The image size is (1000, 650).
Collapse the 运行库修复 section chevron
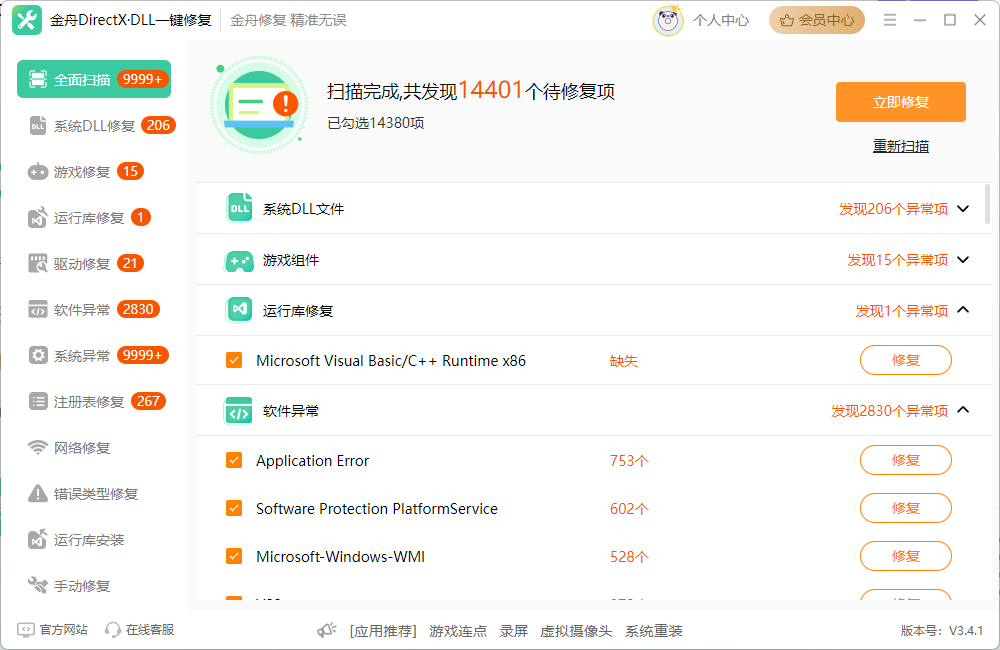tap(964, 310)
